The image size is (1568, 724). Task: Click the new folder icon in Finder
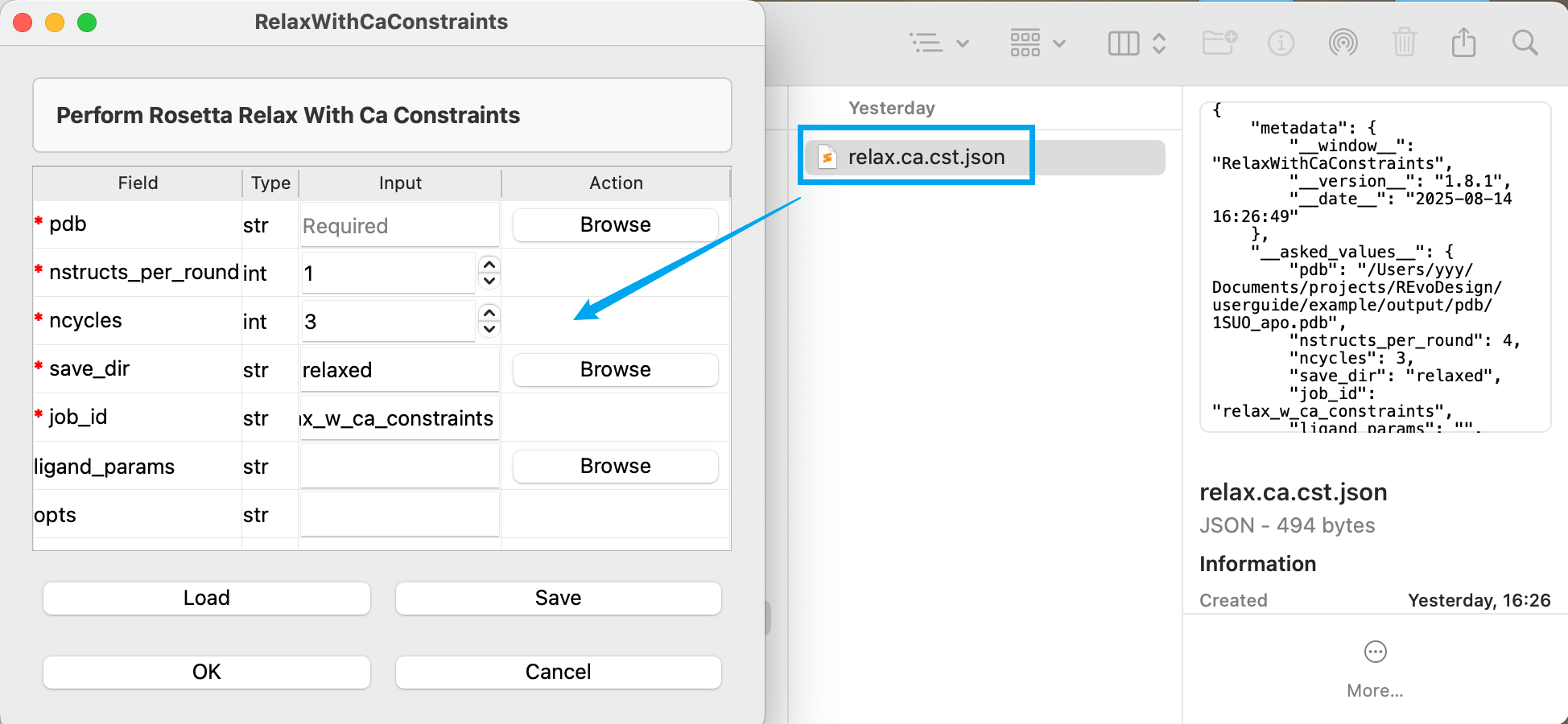click(1219, 43)
